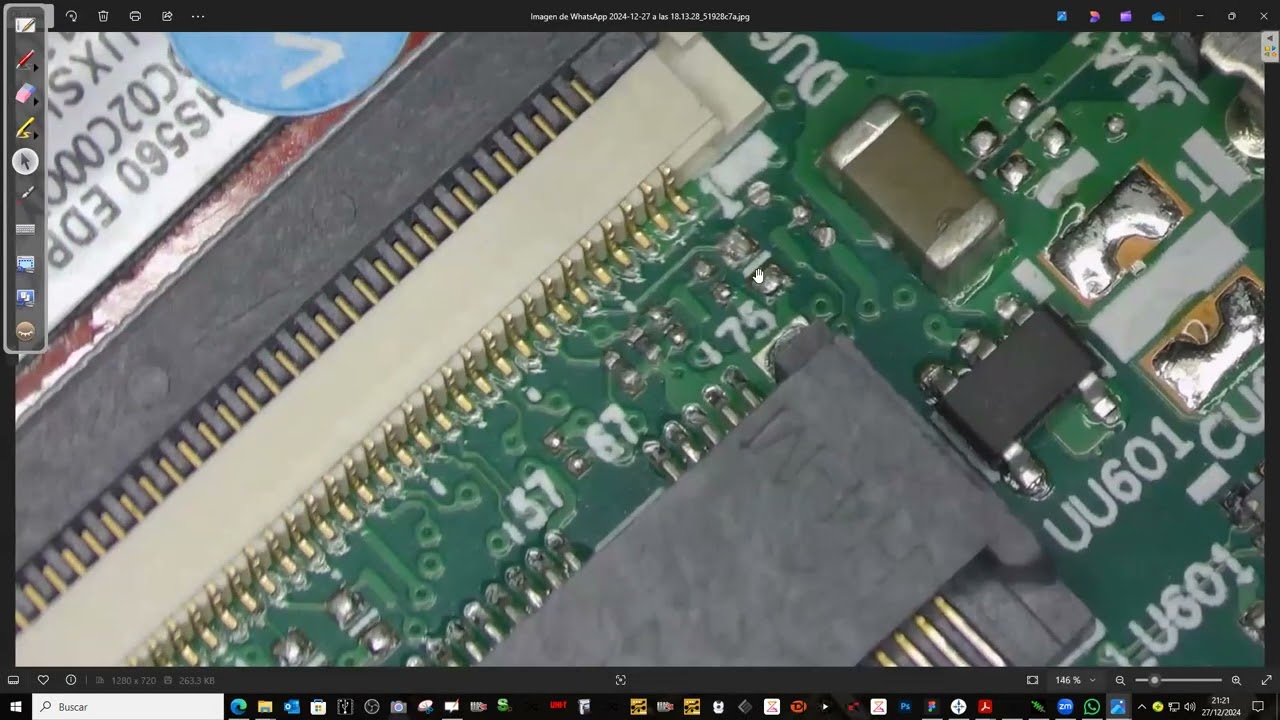Screen dimensions: 1280x720
Task: Toggle the filmstrip view icon
Action: point(15,680)
